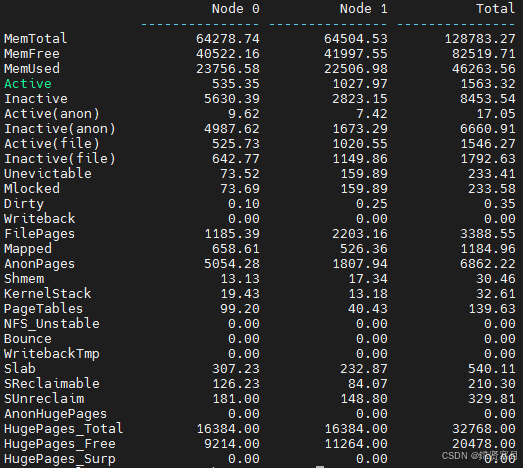Click the HugePages_Free label
The image size is (523, 468).
[x=60, y=444]
